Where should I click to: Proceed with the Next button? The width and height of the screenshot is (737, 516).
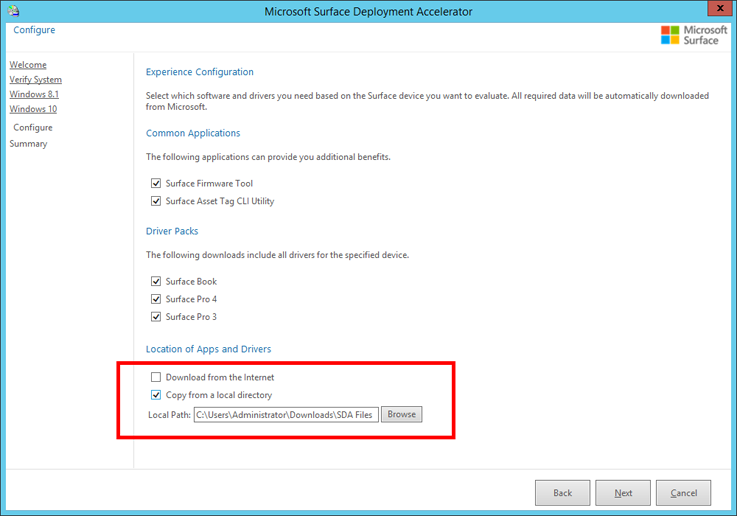pos(623,493)
